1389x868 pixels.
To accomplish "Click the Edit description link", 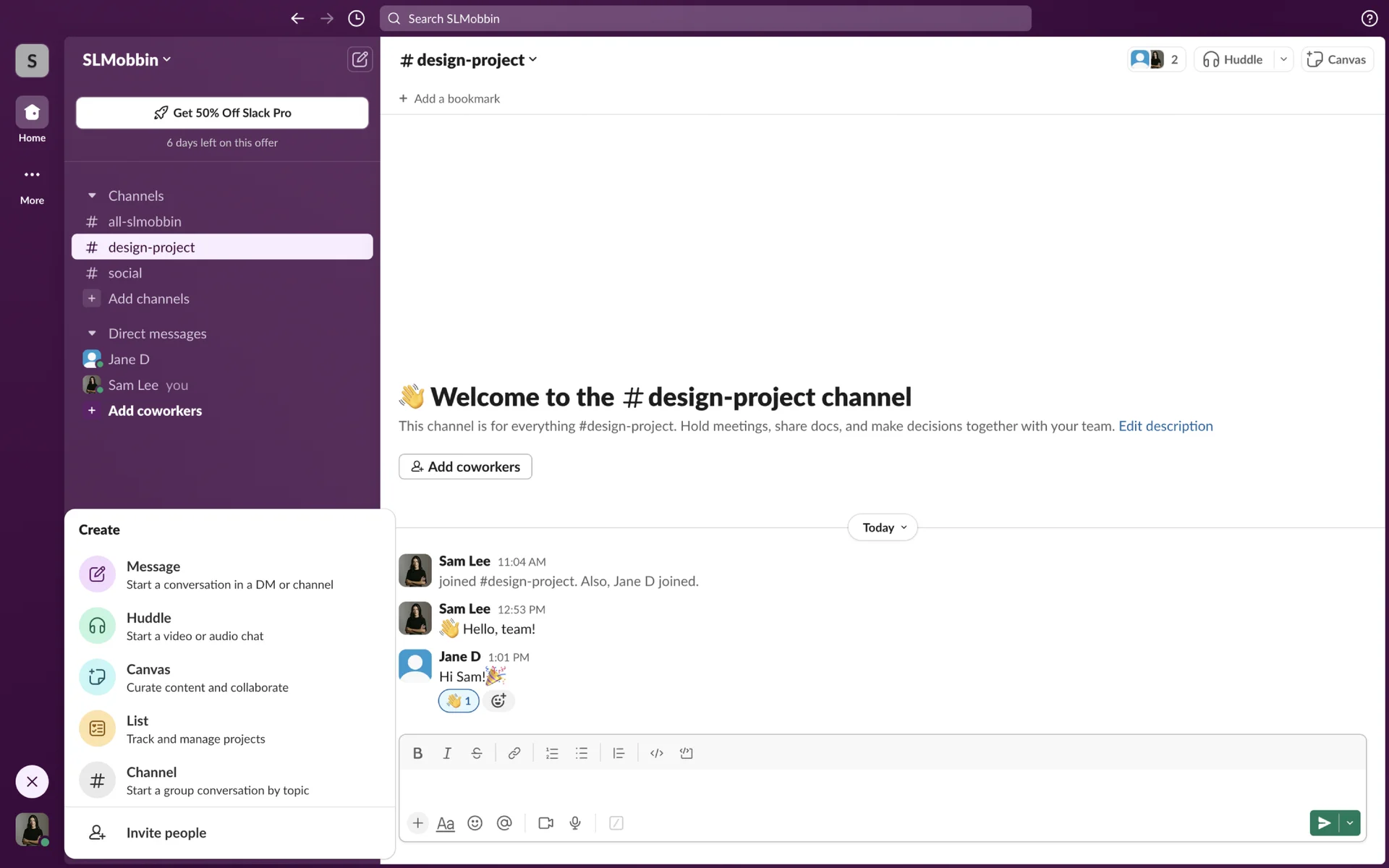I will point(1165,426).
